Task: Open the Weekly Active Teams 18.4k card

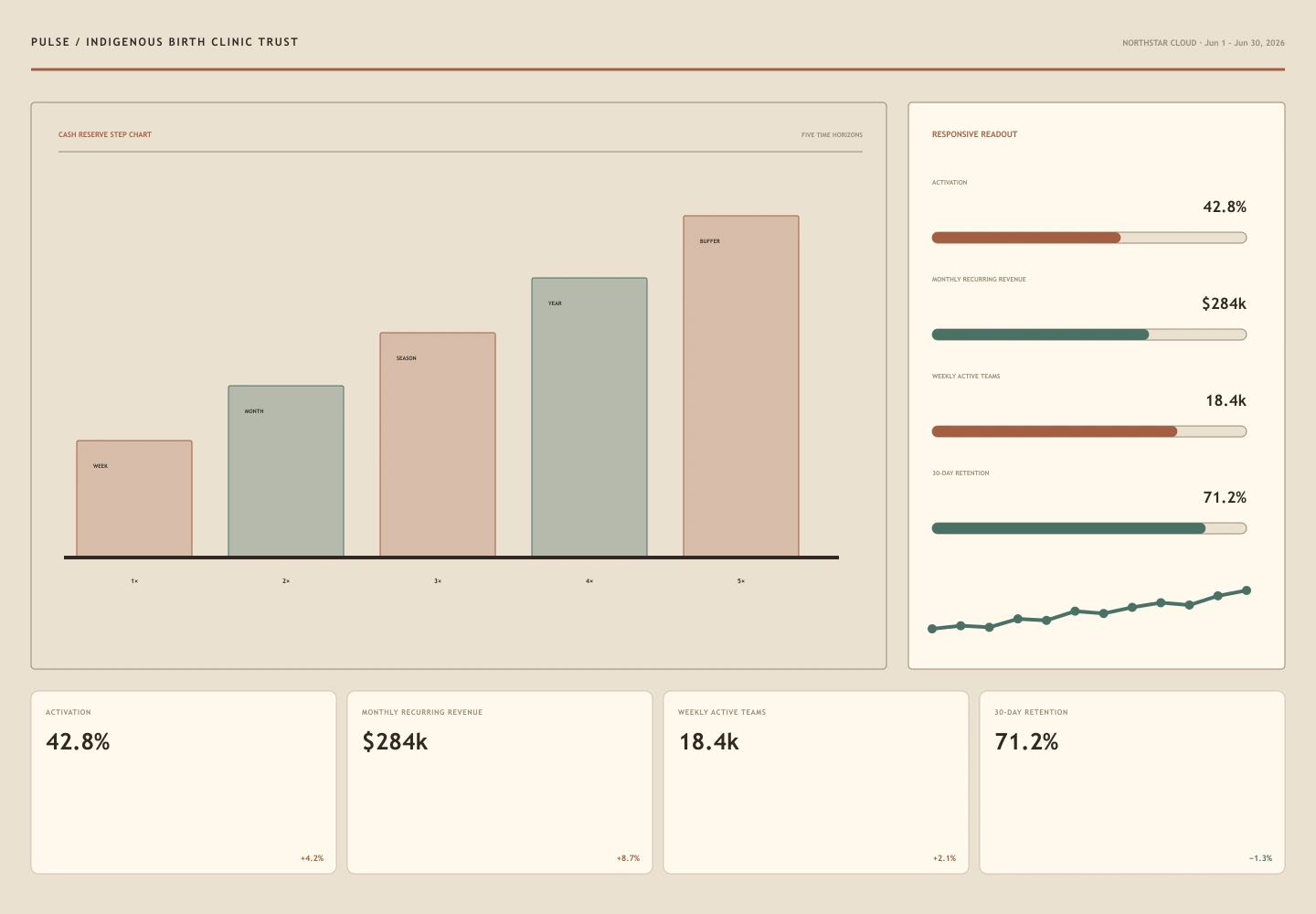Action: [x=816, y=782]
